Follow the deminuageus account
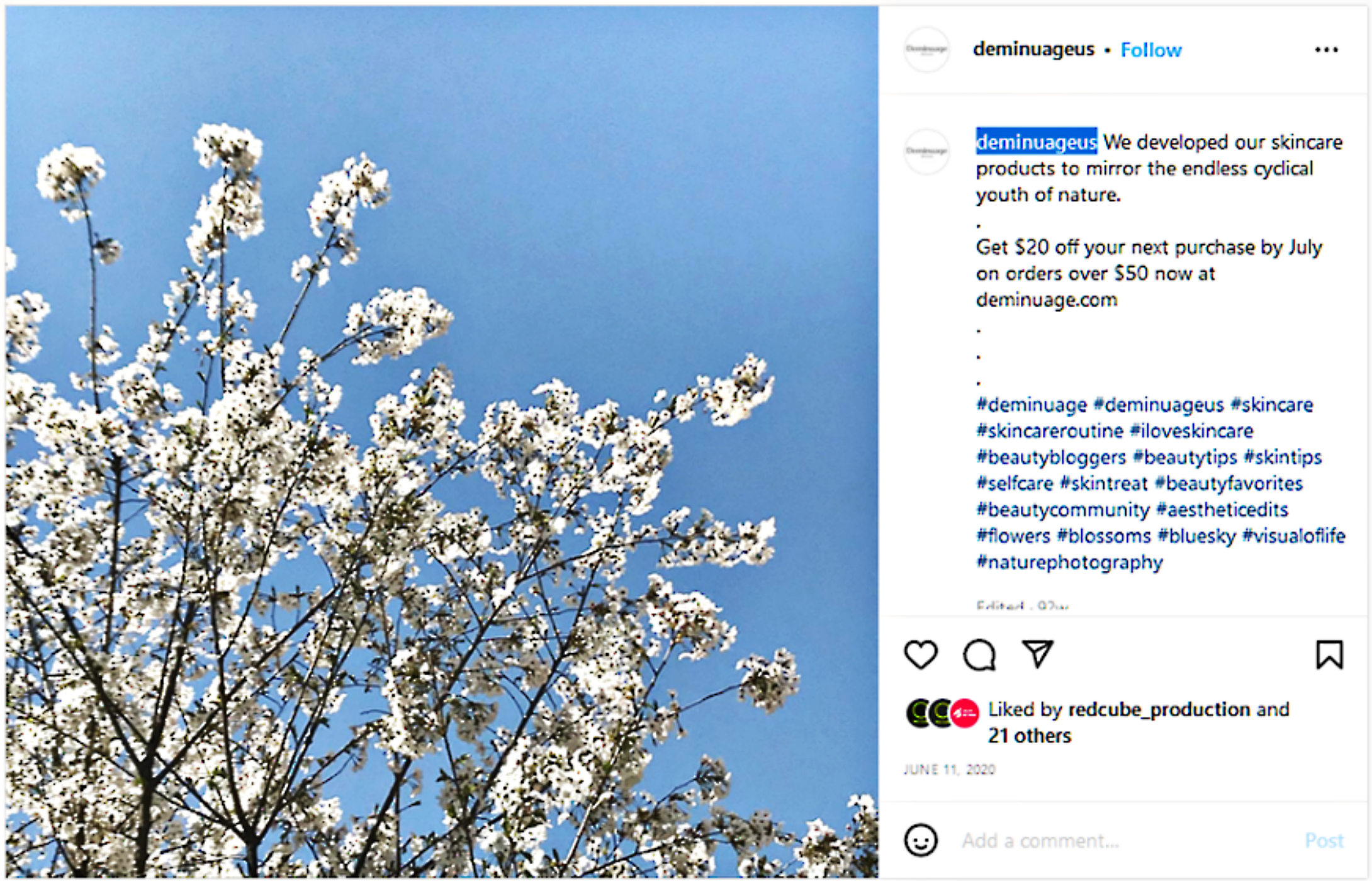The height and width of the screenshot is (881, 1372). (1151, 50)
